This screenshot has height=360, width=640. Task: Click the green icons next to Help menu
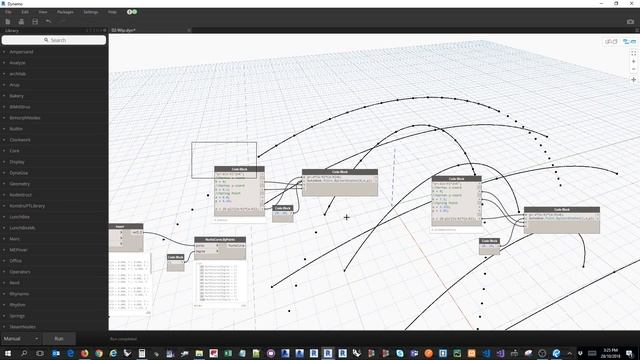click(x=132, y=12)
